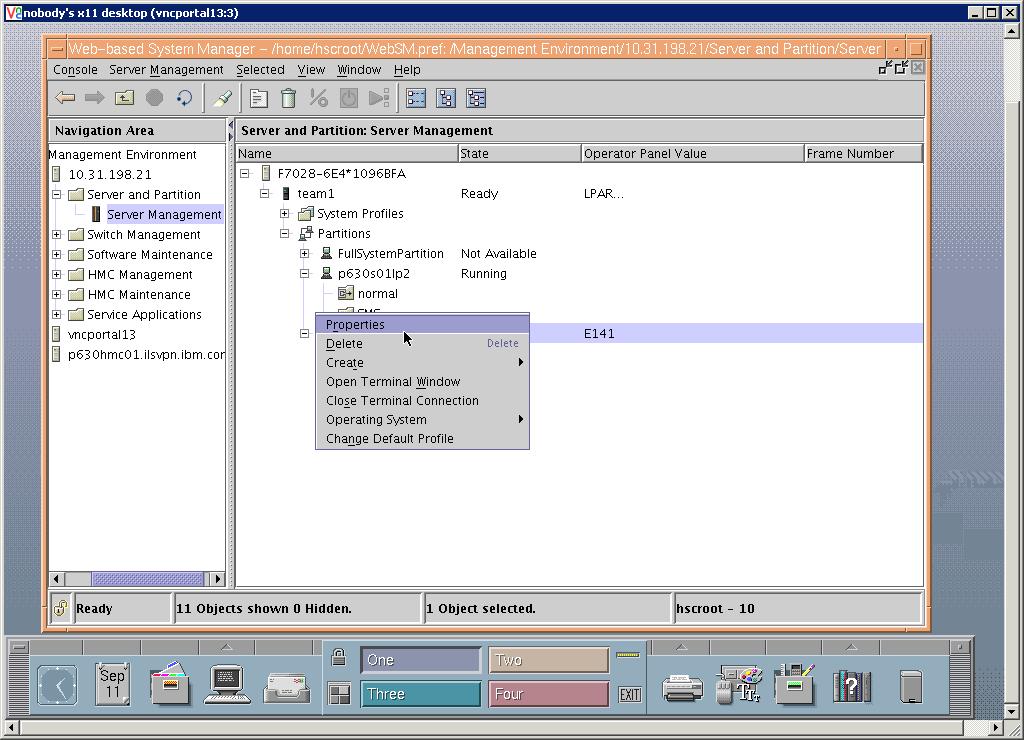1024x740 pixels.
Task: Click the Reload icon in the WebSM toolbar
Action: pos(186,97)
